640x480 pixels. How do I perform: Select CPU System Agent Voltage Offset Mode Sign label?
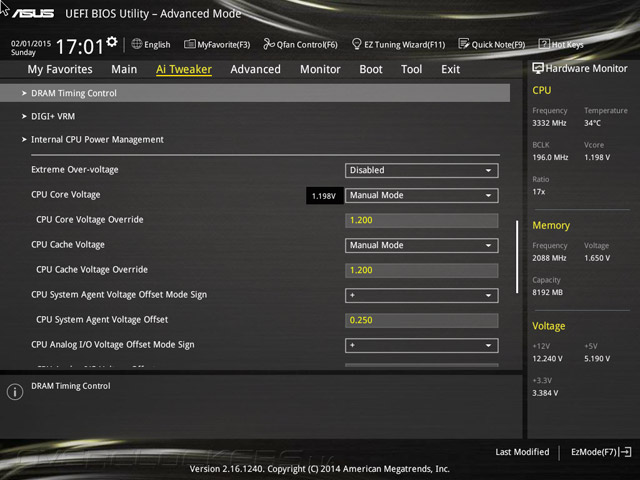coord(119,295)
